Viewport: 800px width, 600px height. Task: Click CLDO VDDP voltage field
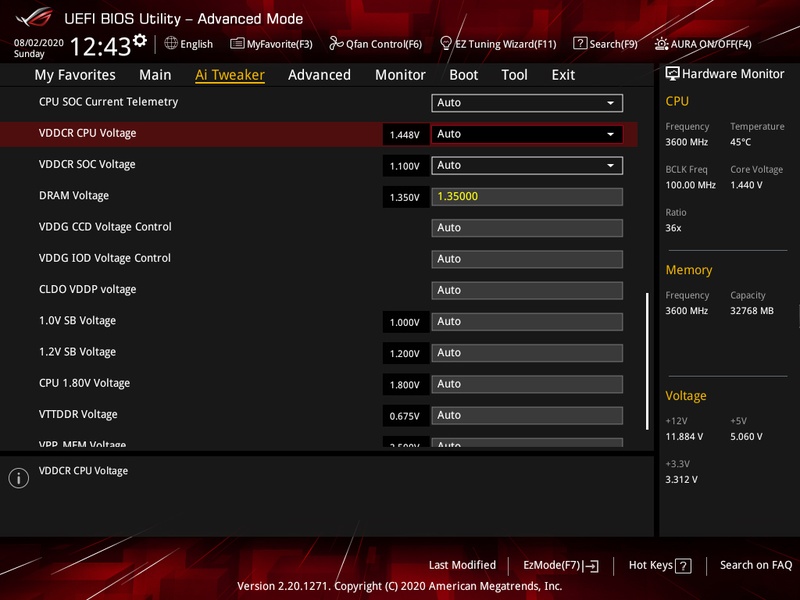coord(527,290)
